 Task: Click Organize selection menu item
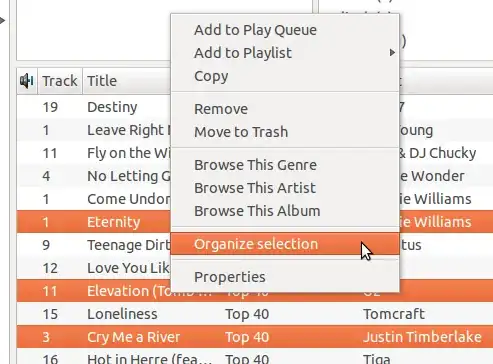pyautogui.click(x=285, y=244)
